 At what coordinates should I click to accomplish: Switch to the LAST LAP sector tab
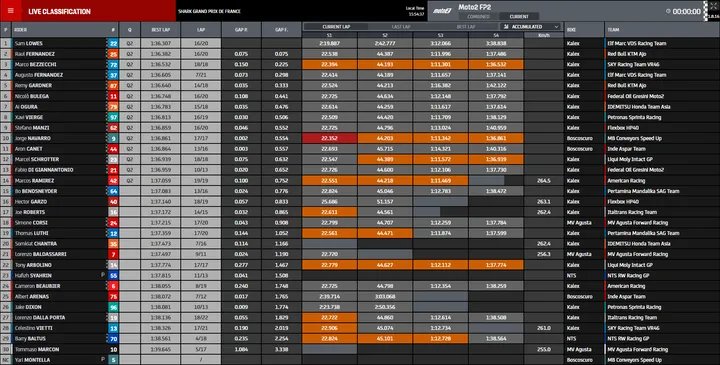(x=401, y=27)
